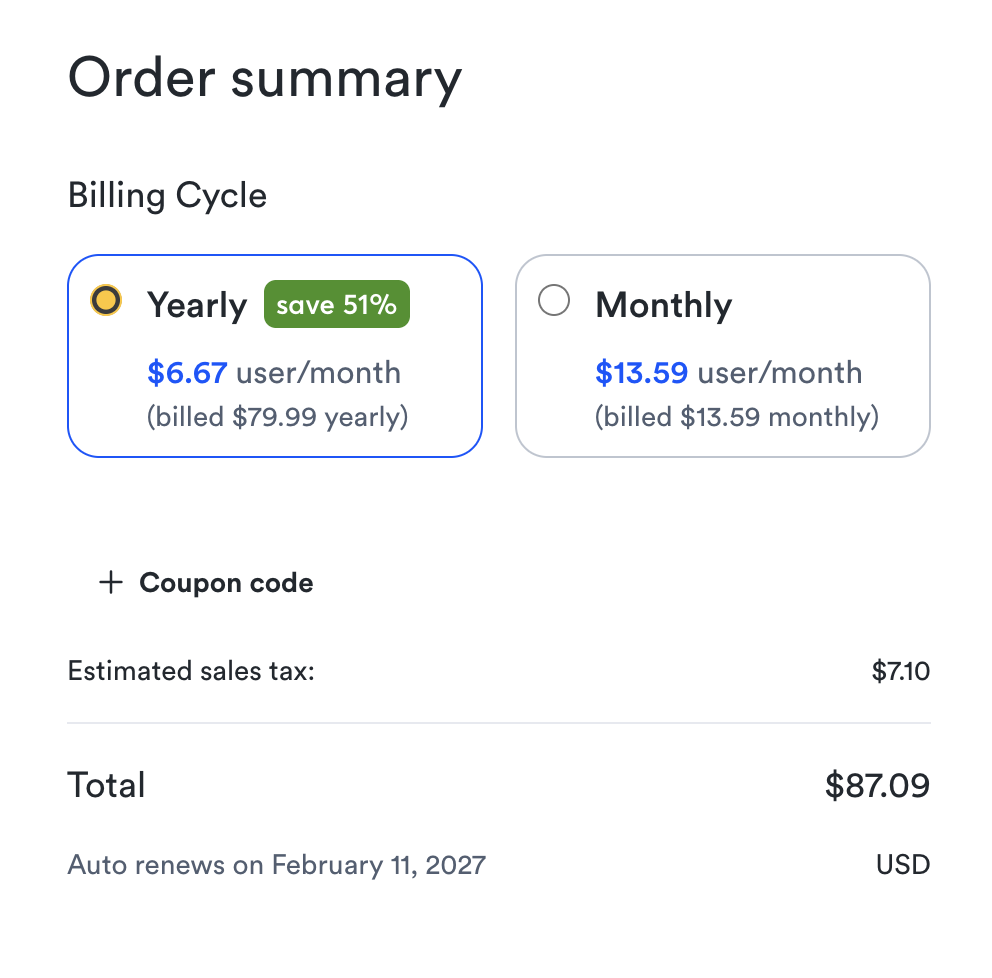Click the $6.67 user/month price

pyautogui.click(x=274, y=373)
